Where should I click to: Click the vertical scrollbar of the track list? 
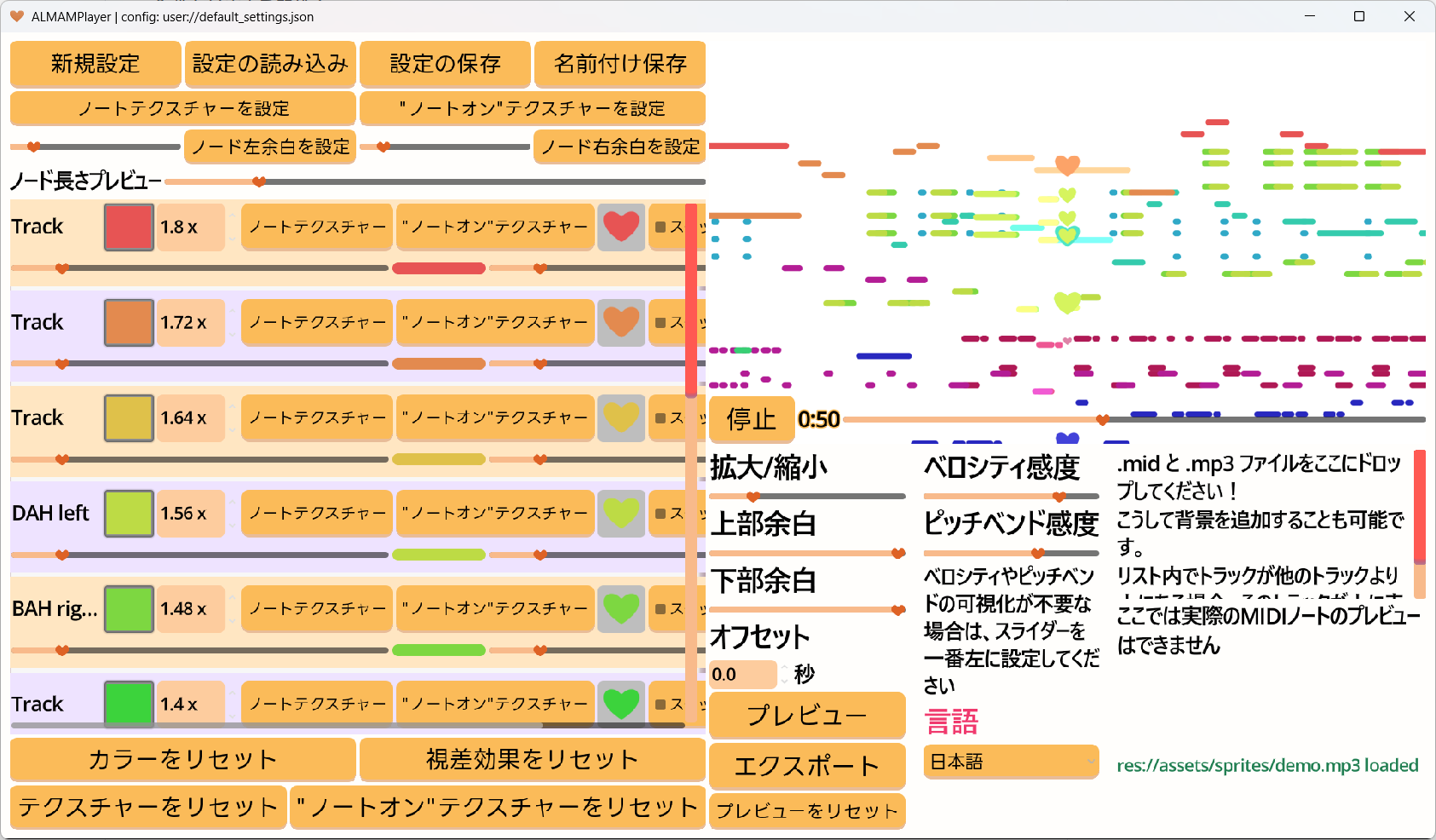(691, 464)
